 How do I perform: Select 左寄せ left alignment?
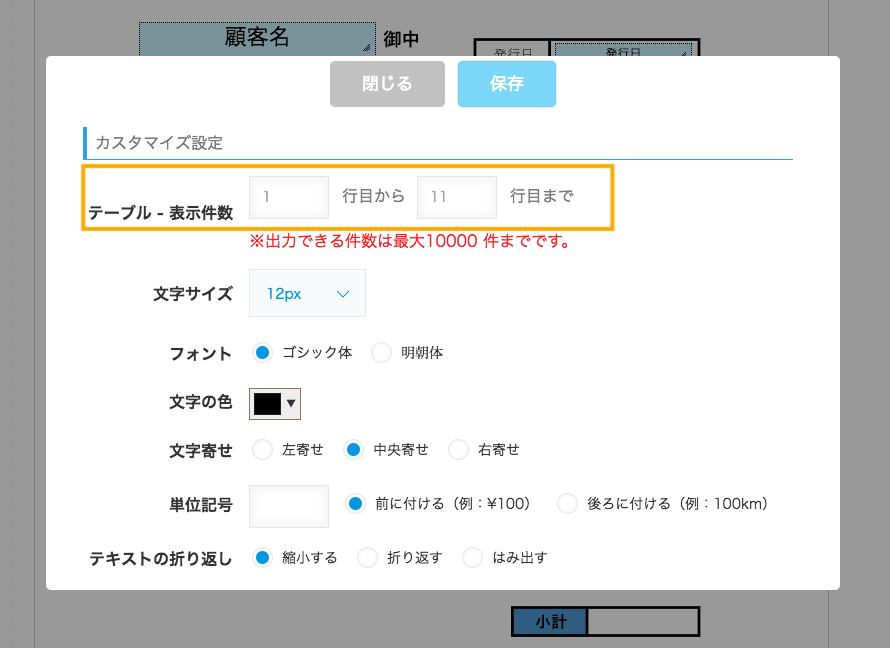tap(263, 450)
